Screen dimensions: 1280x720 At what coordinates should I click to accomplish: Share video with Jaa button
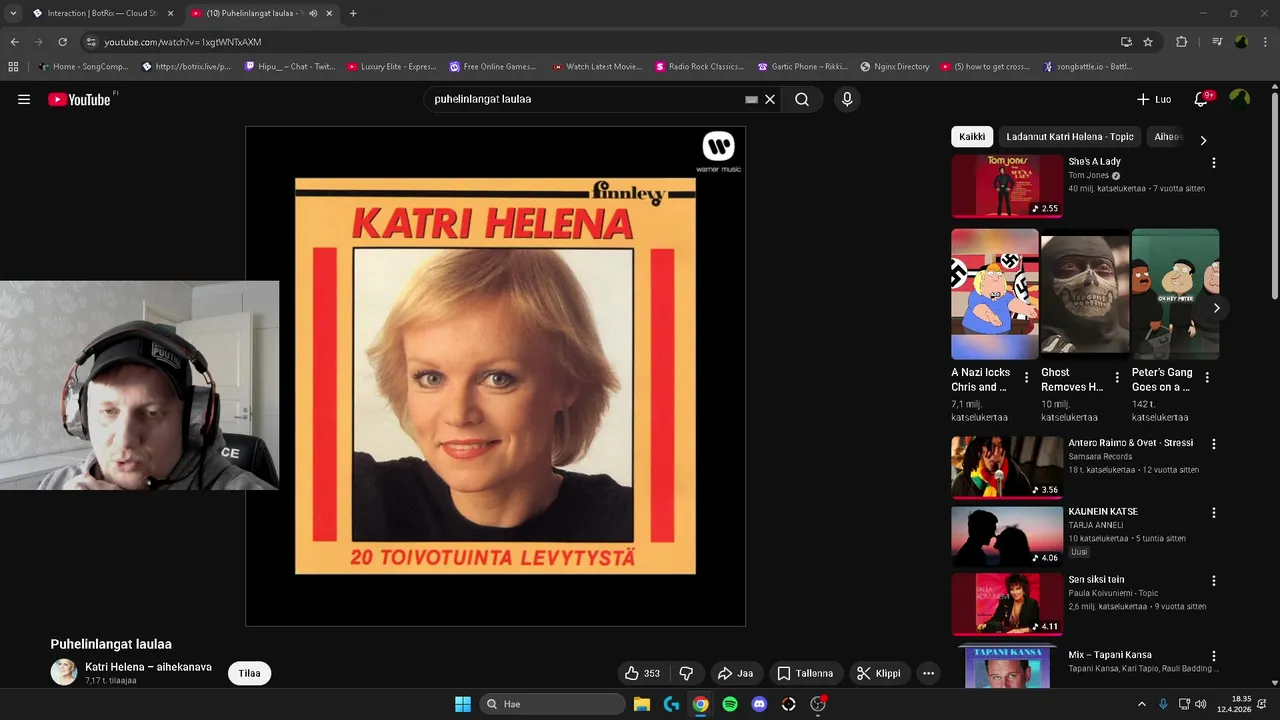click(x=735, y=673)
